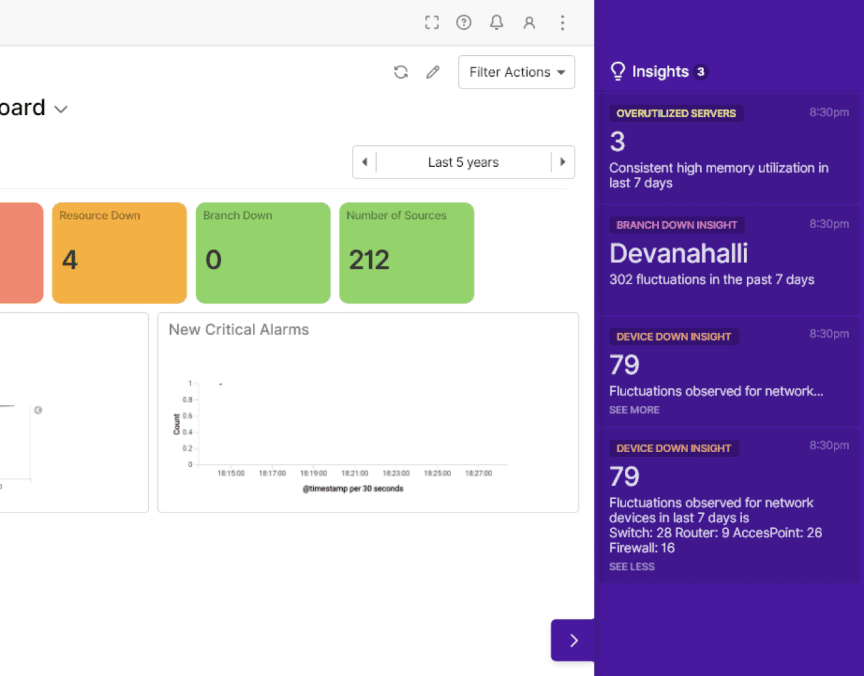Click SEE MORE on Device Down Insight
Viewport: 864px width, 676px height.
click(634, 410)
